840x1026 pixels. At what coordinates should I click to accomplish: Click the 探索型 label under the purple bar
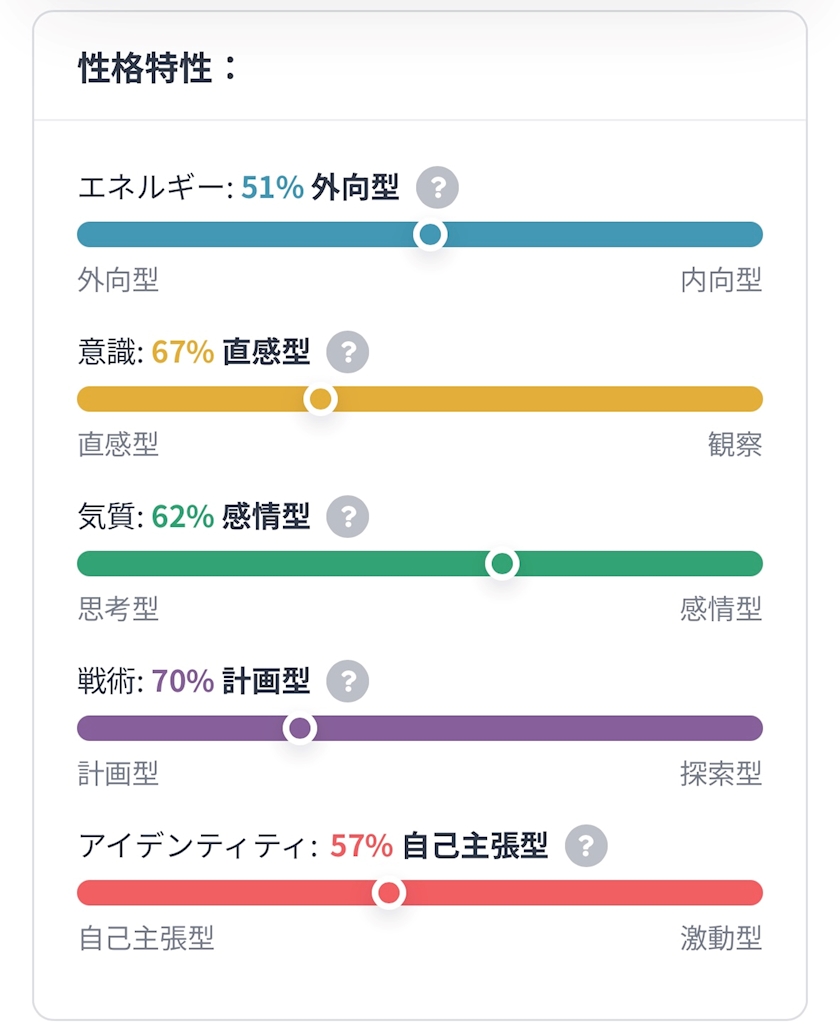point(721,773)
